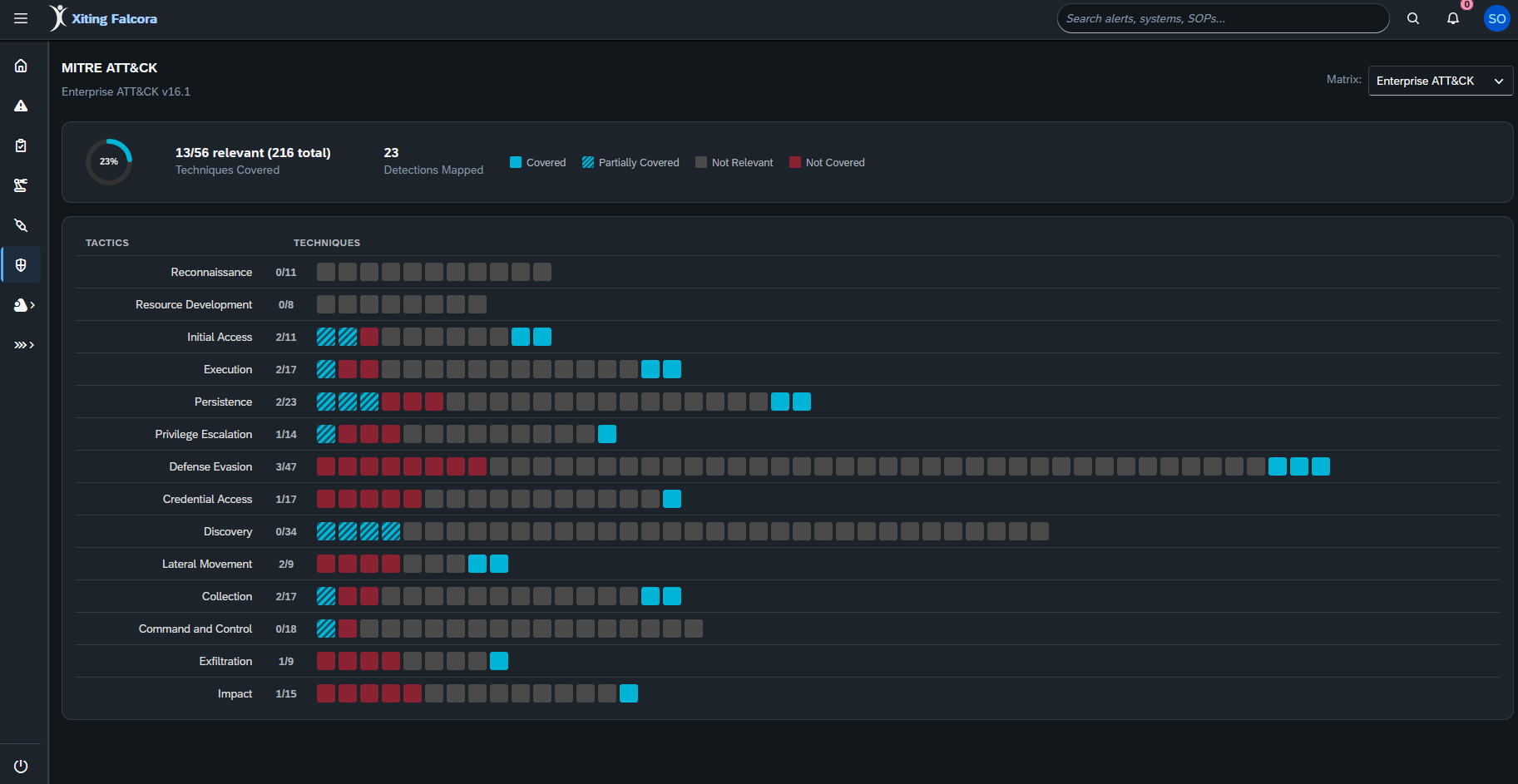Viewport: 1518px width, 784px height.
Task: Click the striped cell in Collection row
Action: (x=326, y=596)
